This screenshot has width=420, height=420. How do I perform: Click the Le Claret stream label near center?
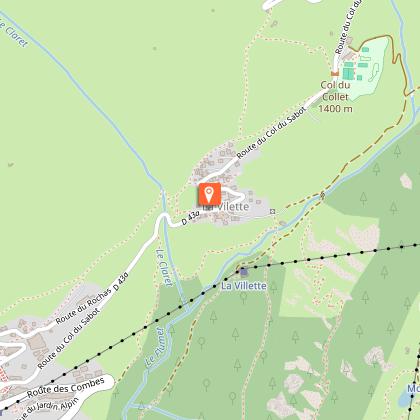tap(165, 268)
